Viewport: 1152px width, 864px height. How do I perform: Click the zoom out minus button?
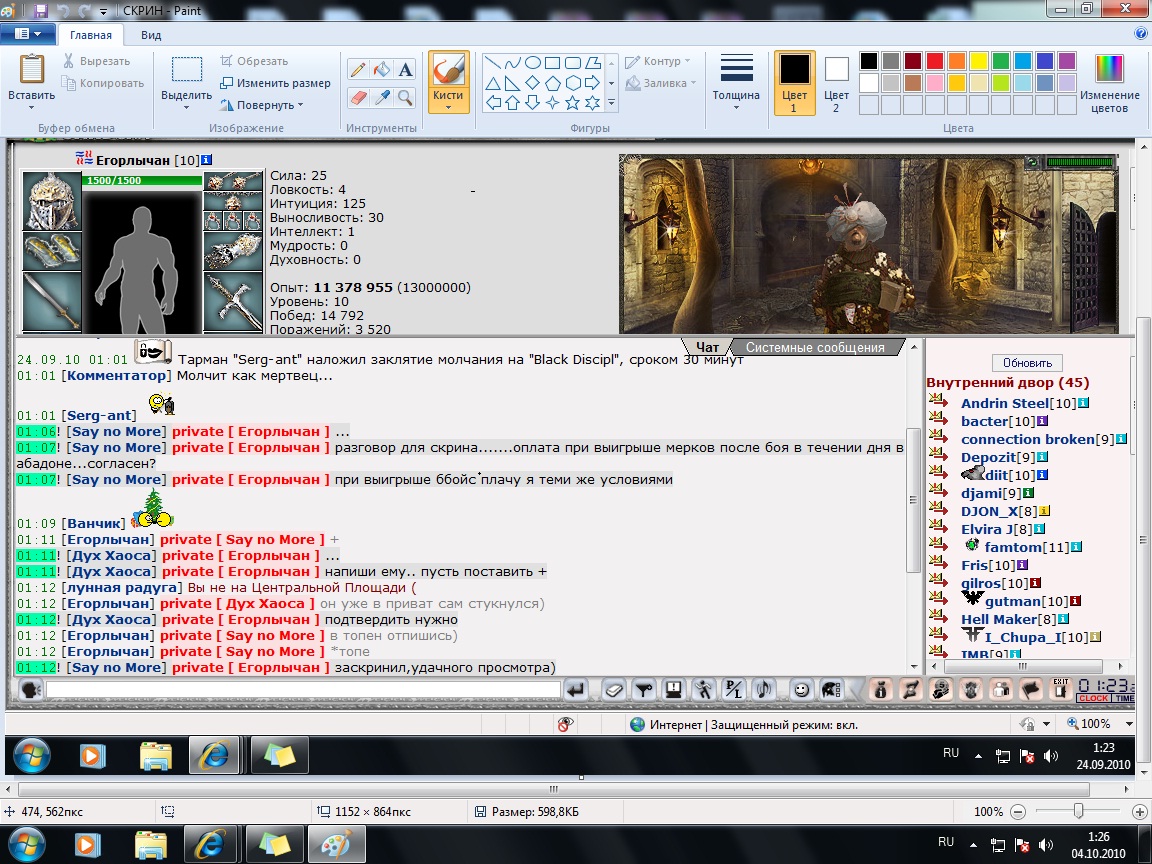pos(1018,812)
